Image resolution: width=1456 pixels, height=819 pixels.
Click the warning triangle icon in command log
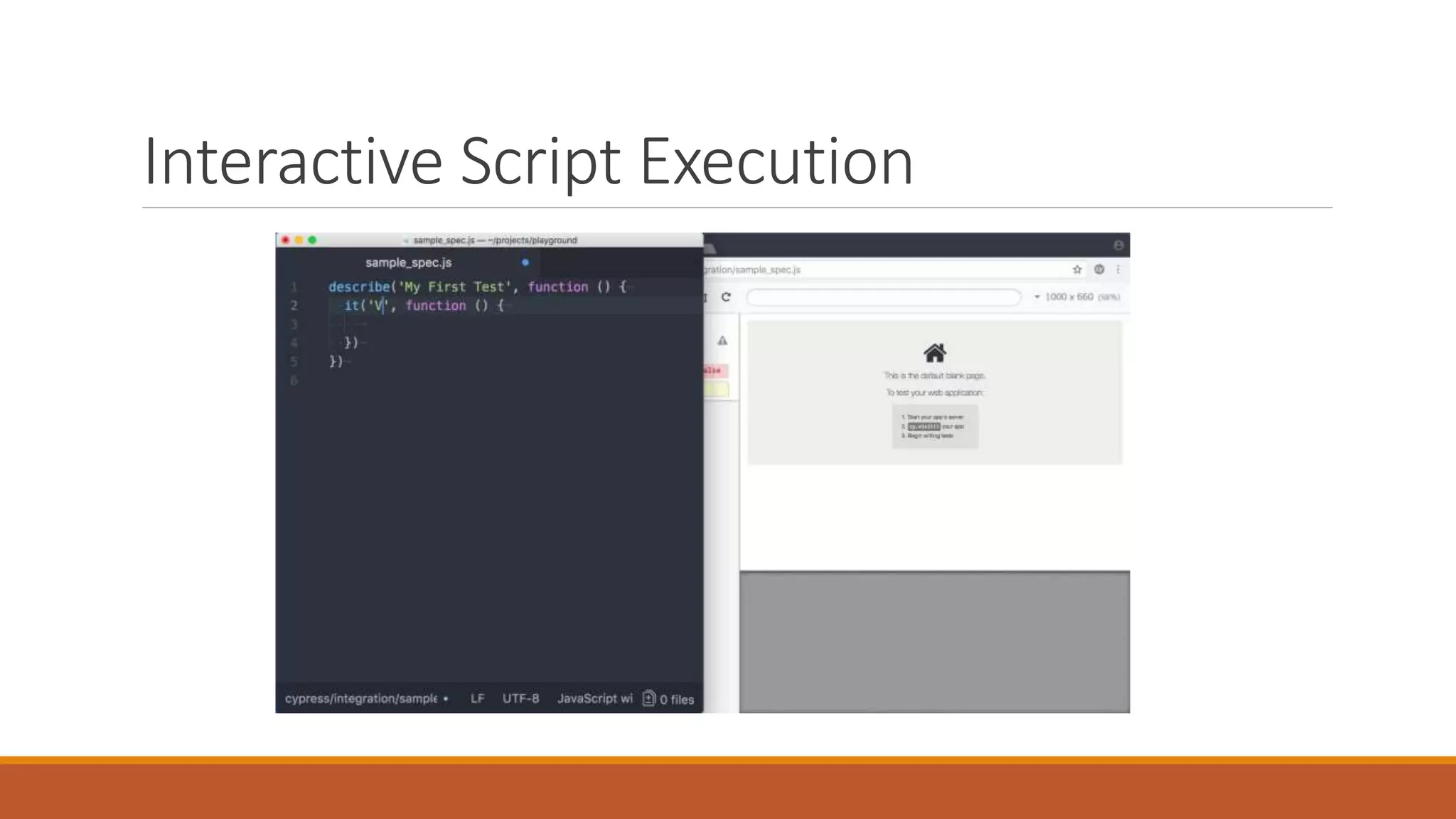coord(722,341)
